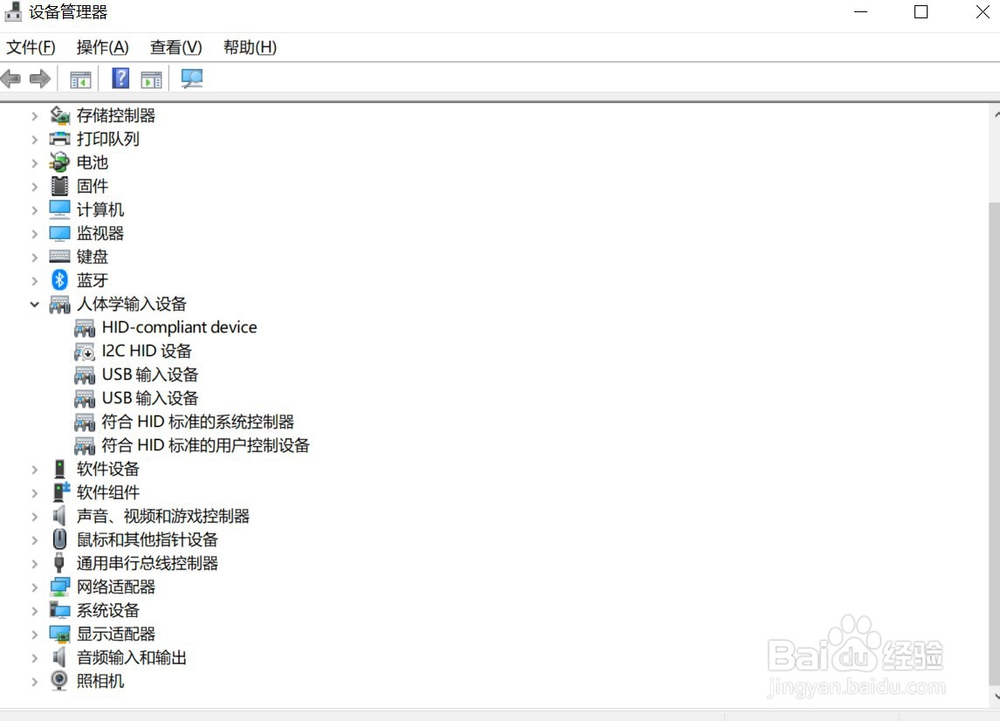Select the 符合 HID 标准的系统控制器 entry
1000x721 pixels.
197,421
